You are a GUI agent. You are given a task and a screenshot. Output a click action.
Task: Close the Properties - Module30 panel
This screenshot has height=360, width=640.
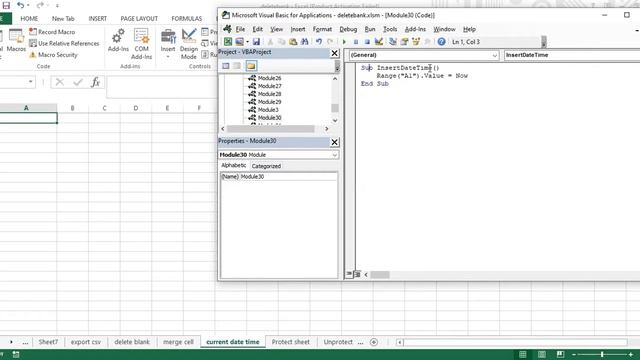[x=334, y=142]
